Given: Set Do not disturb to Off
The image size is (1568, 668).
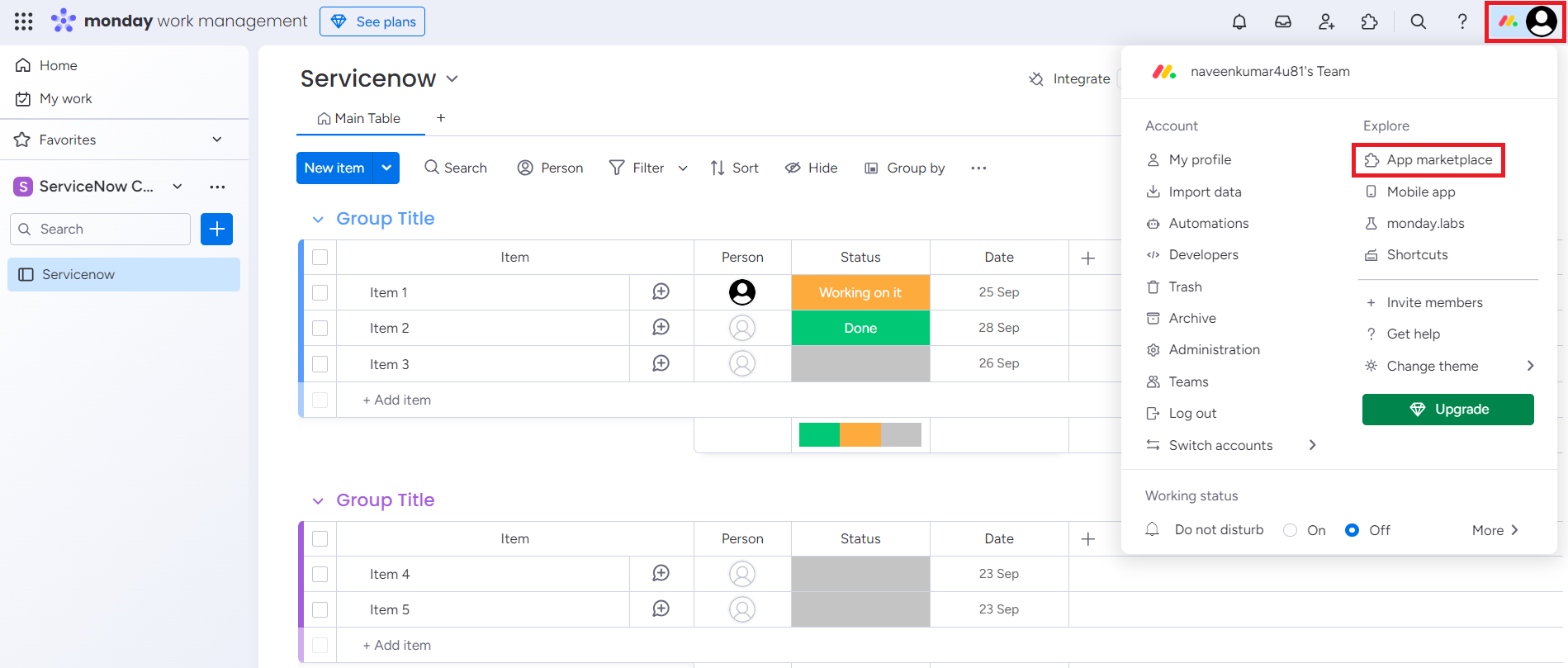Looking at the screenshot, I should (1352, 530).
